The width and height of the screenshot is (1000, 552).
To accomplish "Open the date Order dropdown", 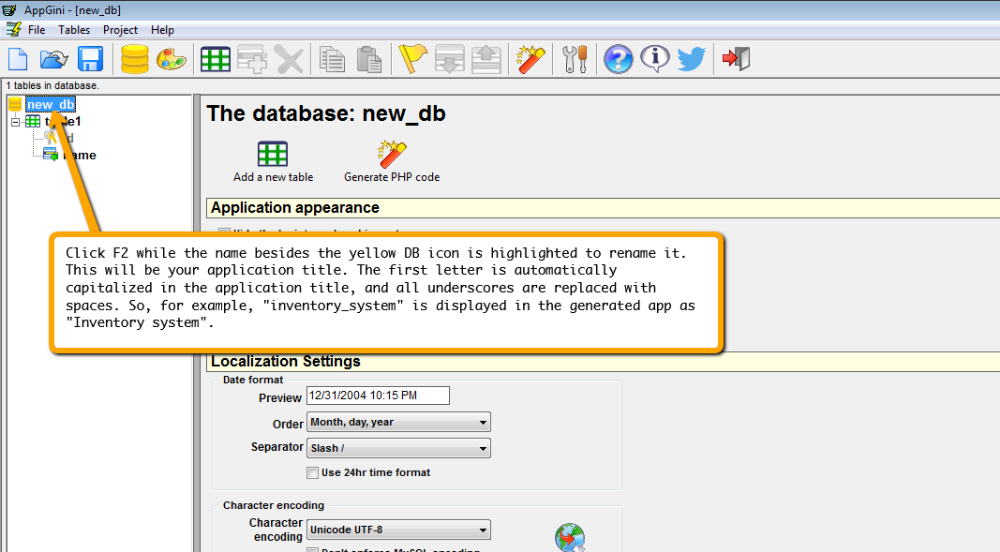I will [x=398, y=422].
